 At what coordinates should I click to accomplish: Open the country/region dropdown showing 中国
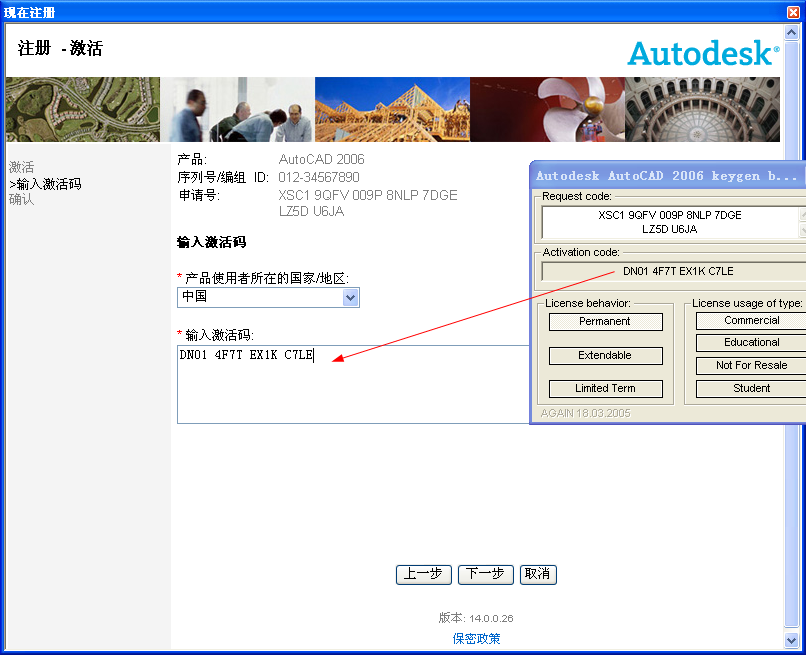tap(268, 298)
